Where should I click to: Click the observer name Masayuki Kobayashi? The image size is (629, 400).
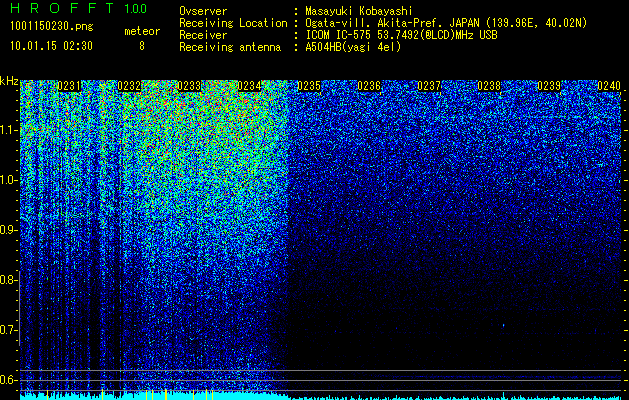pyautogui.click(x=359, y=11)
